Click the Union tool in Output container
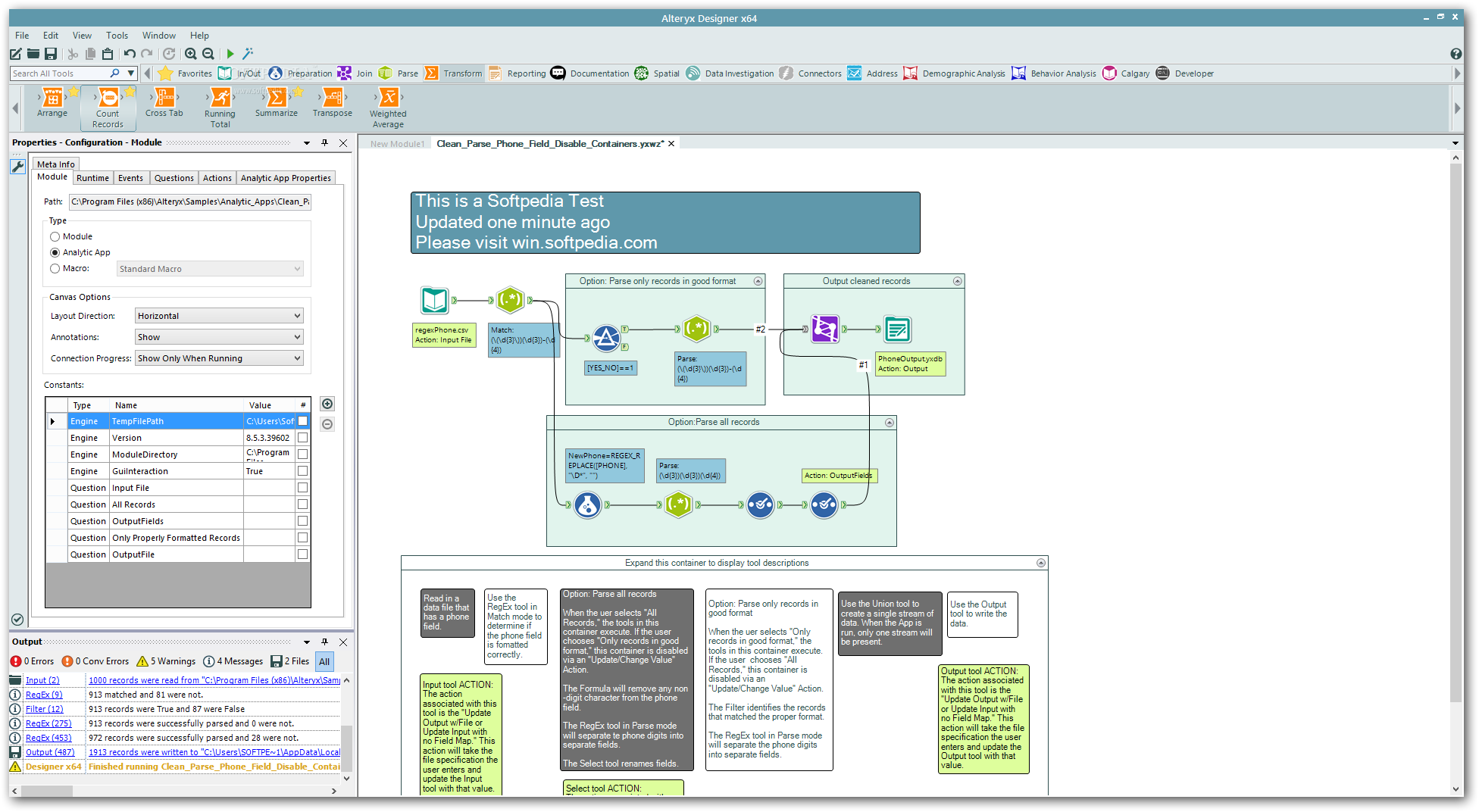The width and height of the screenshot is (1479, 812). point(824,329)
